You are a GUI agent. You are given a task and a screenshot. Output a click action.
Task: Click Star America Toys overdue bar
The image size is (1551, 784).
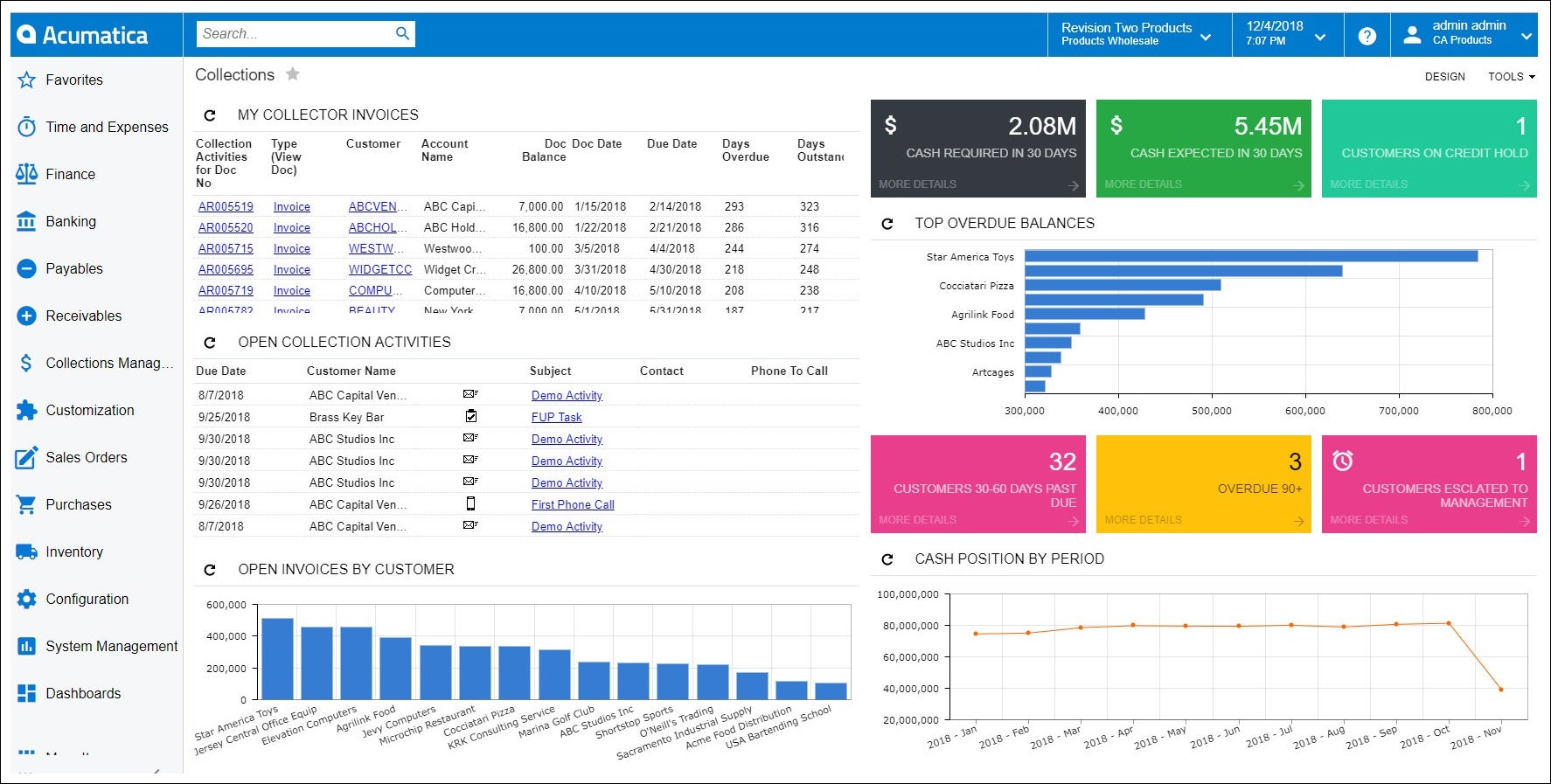click(x=1251, y=256)
